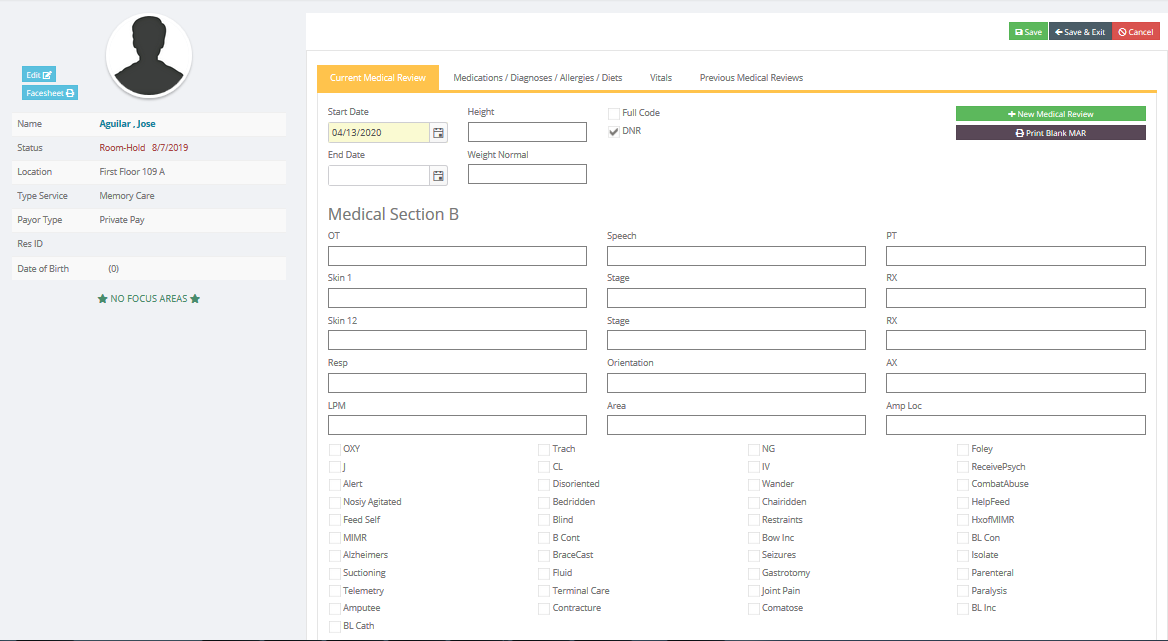The width and height of the screenshot is (1168, 641).
Task: Click the Resp text field
Action: coord(457,383)
